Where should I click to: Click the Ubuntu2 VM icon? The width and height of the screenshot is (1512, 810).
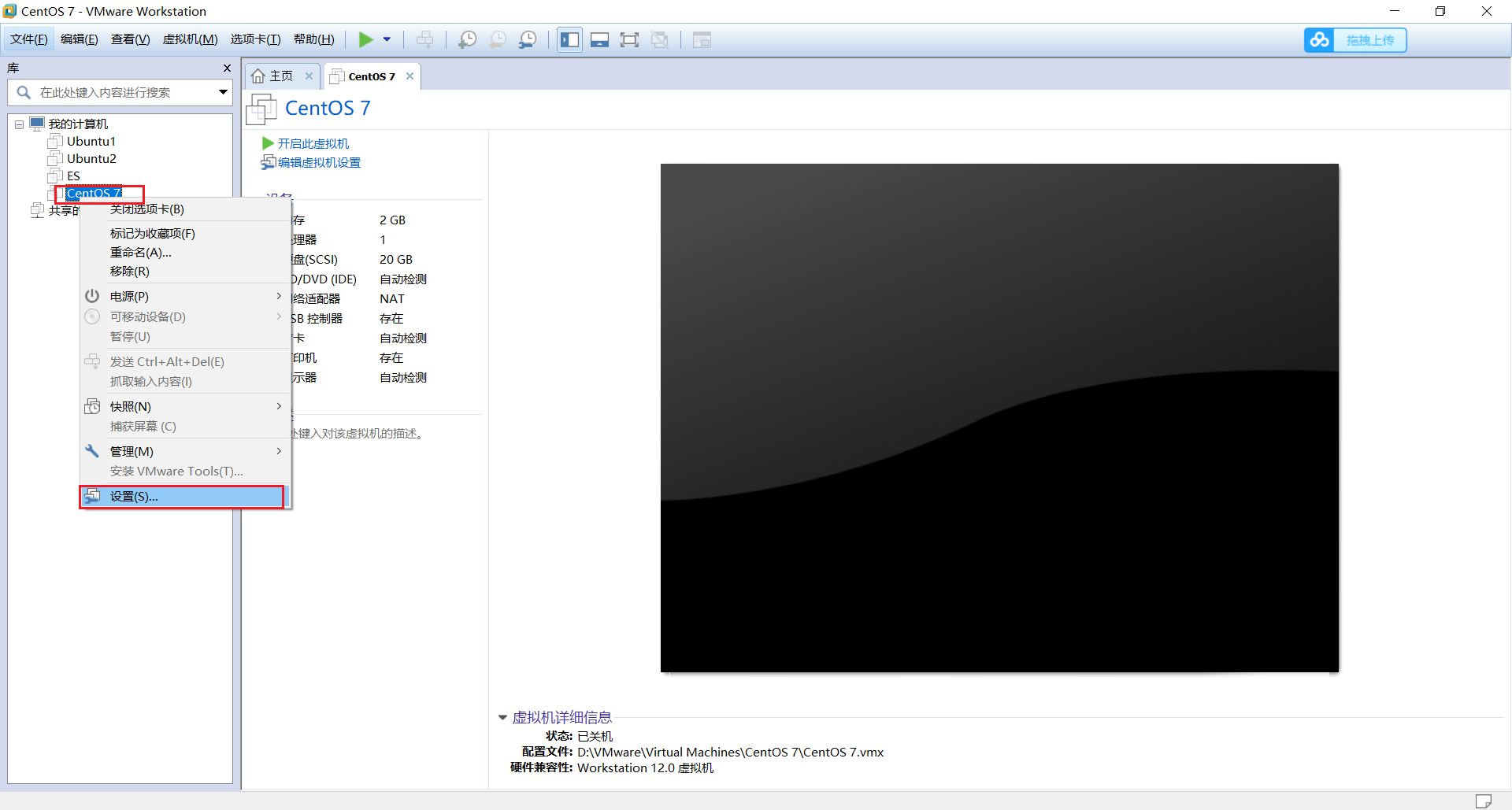(x=55, y=159)
